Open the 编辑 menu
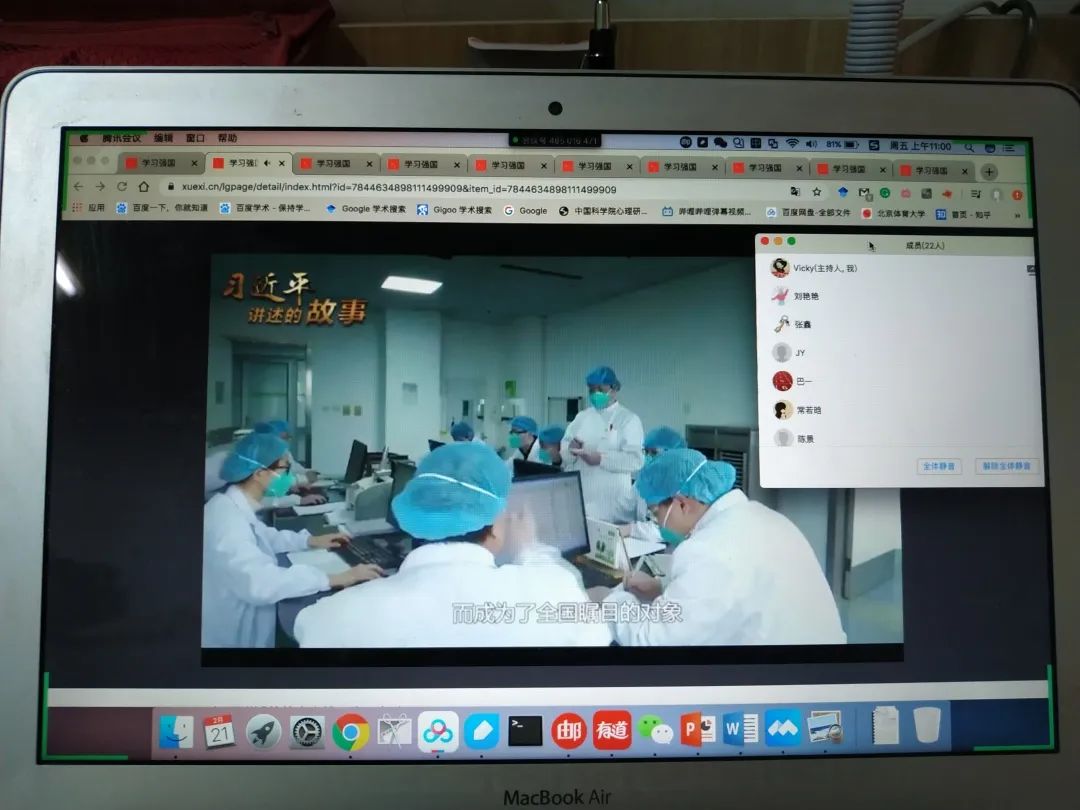The height and width of the screenshot is (810, 1080). (163, 138)
